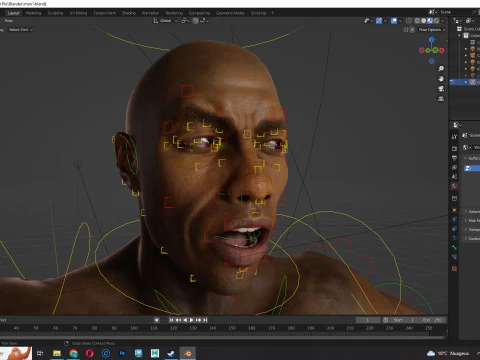Switch to rendered viewport shading
Viewport: 480px width, 360px height.
[x=436, y=21]
